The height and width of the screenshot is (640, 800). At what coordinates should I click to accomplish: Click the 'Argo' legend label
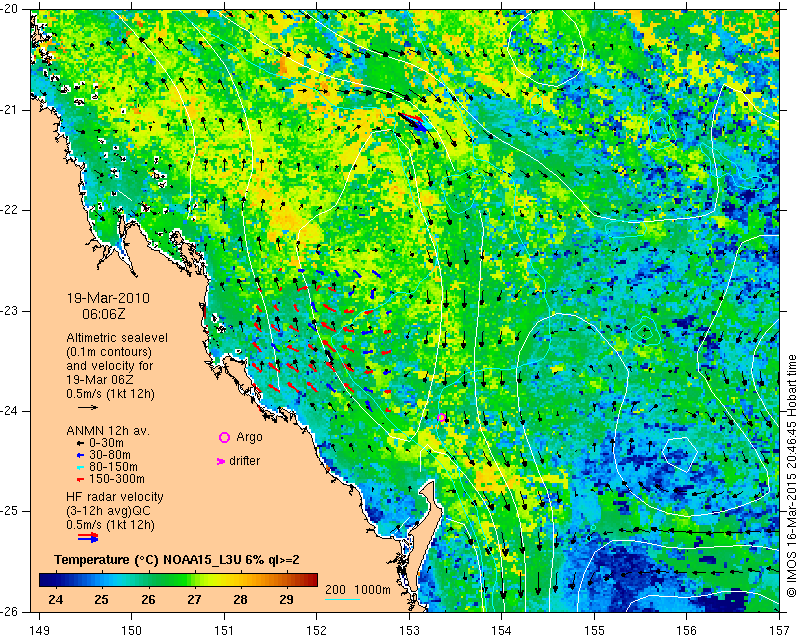pos(249,437)
